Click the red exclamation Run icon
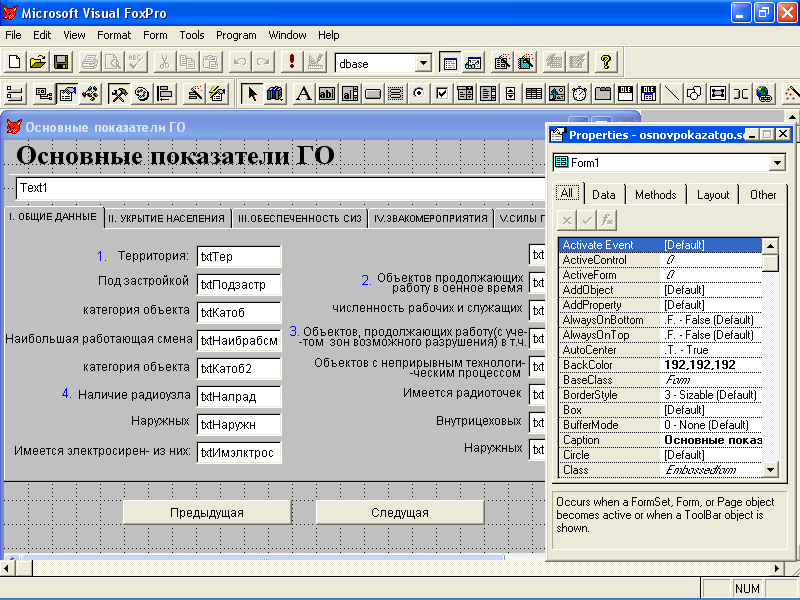This screenshot has width=800, height=600. coord(292,62)
